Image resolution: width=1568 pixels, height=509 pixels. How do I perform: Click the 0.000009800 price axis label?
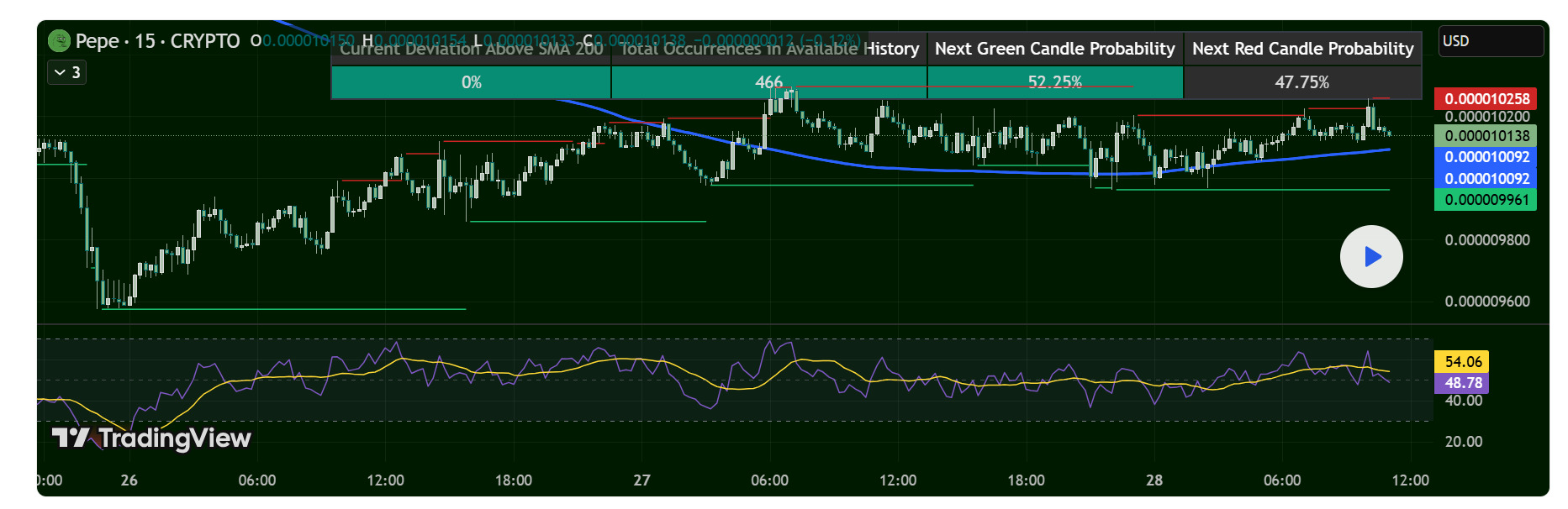(x=1486, y=240)
